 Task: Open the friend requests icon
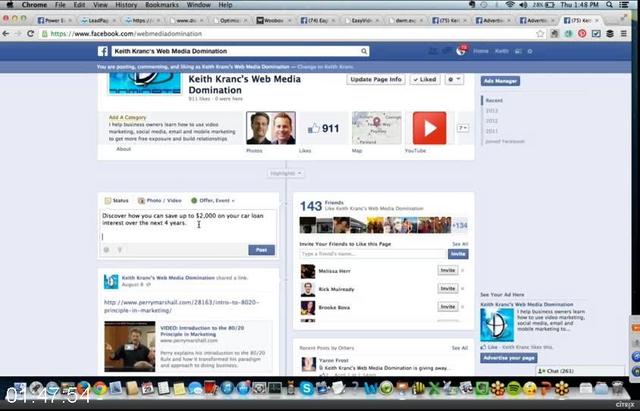tap(433, 51)
